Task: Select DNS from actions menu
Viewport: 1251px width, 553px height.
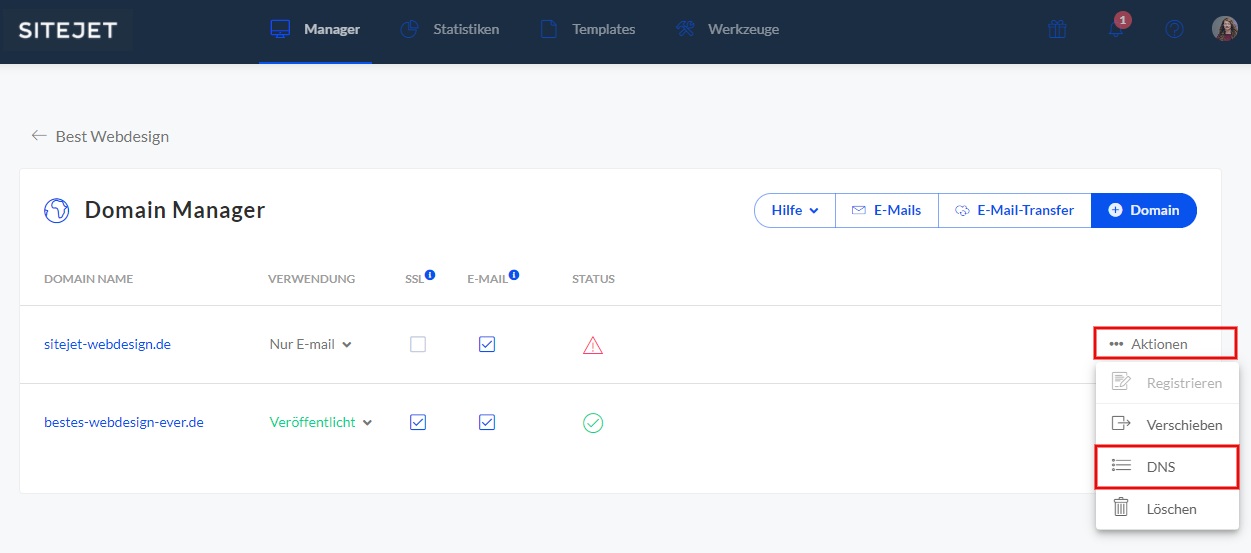Action: coord(1167,466)
